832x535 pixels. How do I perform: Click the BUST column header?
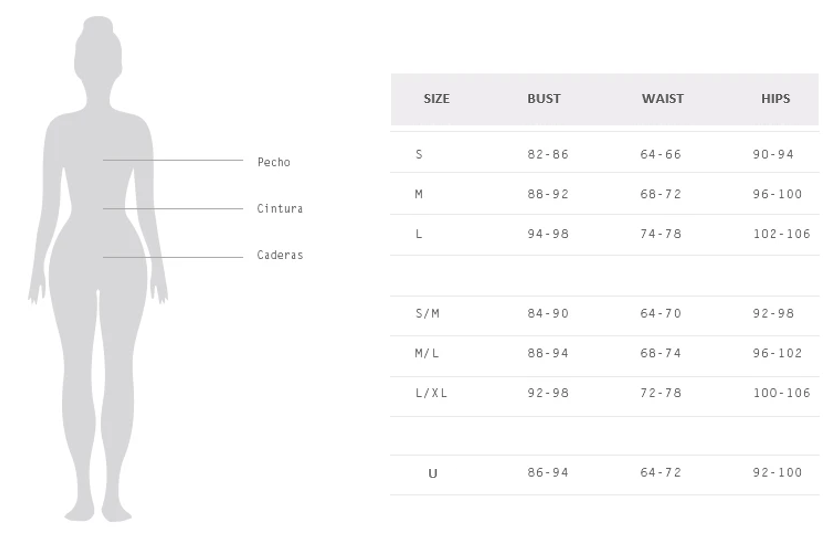[544, 99]
